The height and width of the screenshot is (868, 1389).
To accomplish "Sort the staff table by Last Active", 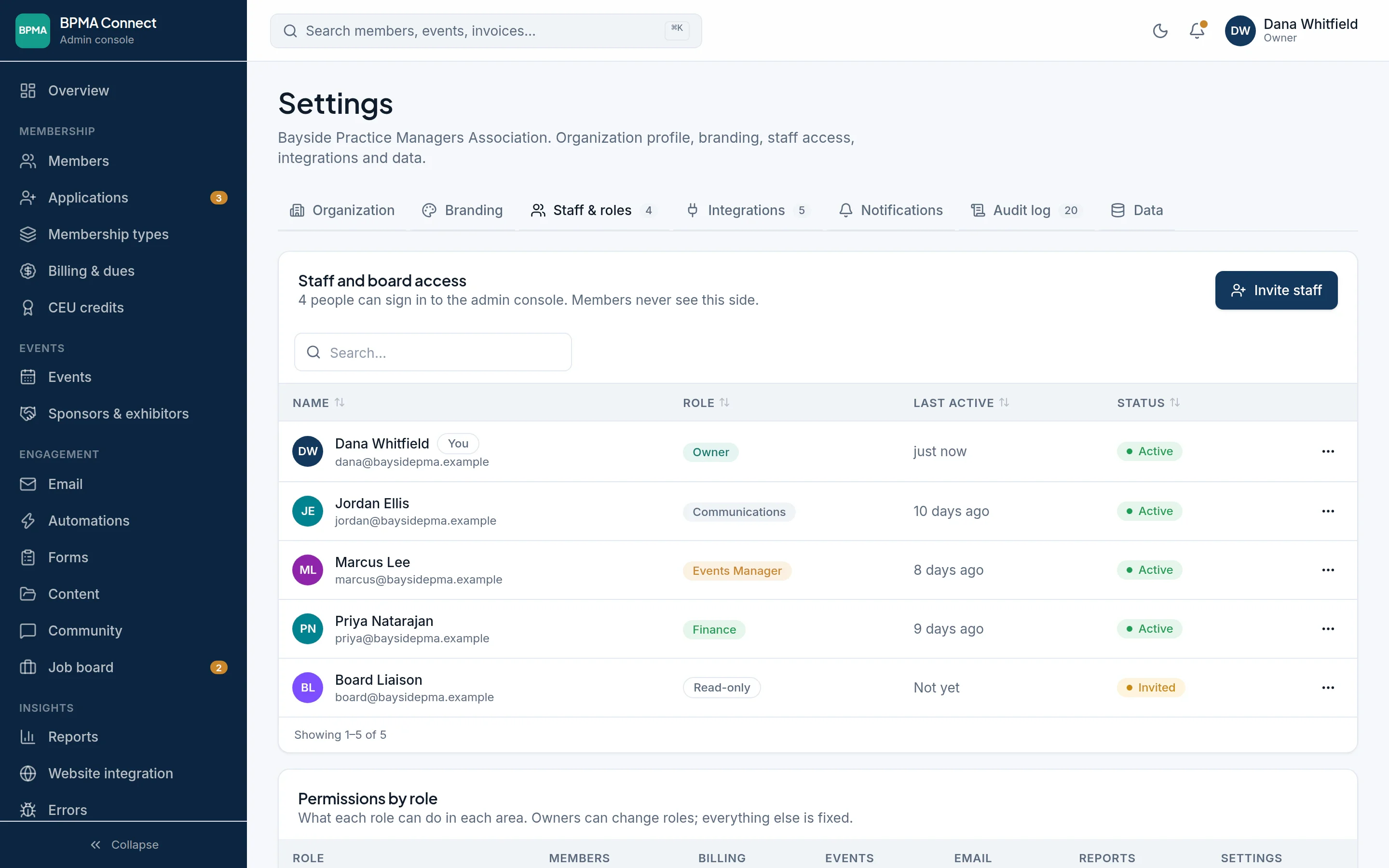I will pyautogui.click(x=961, y=403).
